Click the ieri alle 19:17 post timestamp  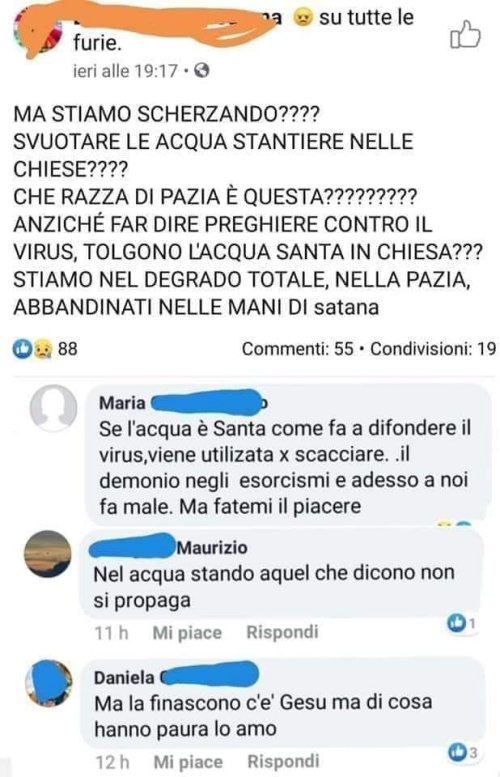click(x=125, y=71)
